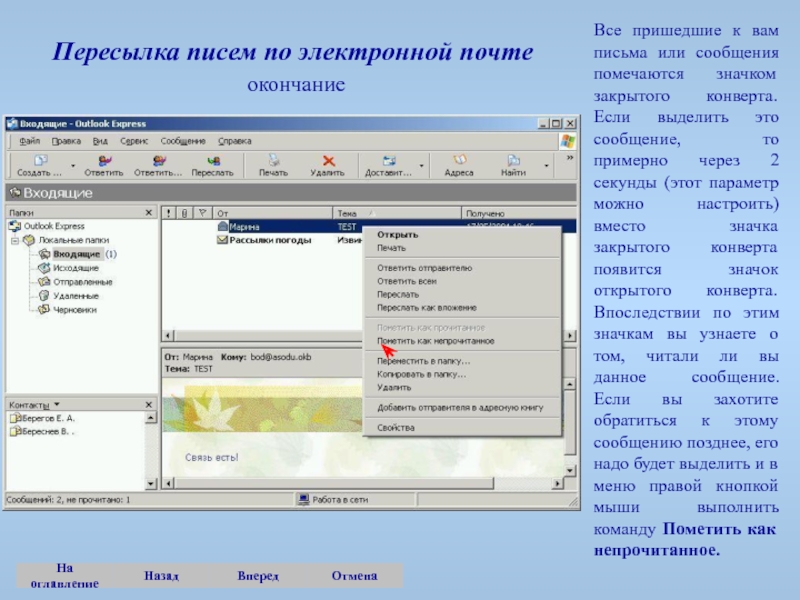Expand the Контакты dropdown arrow
Screen dimensions: 800x600
(56, 404)
